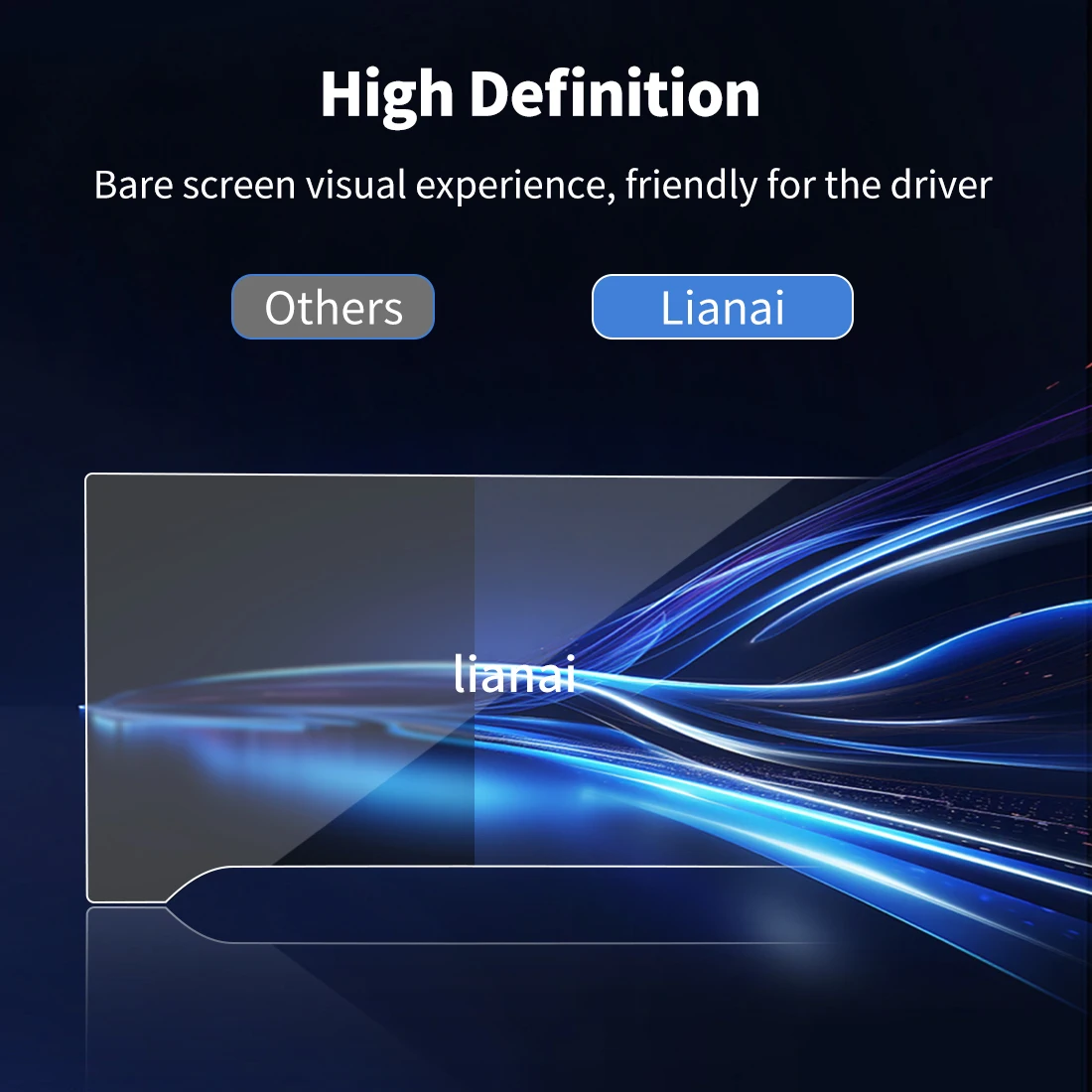Click the gray "Others" label
Viewport: 1092px width, 1092px height.
tap(333, 307)
